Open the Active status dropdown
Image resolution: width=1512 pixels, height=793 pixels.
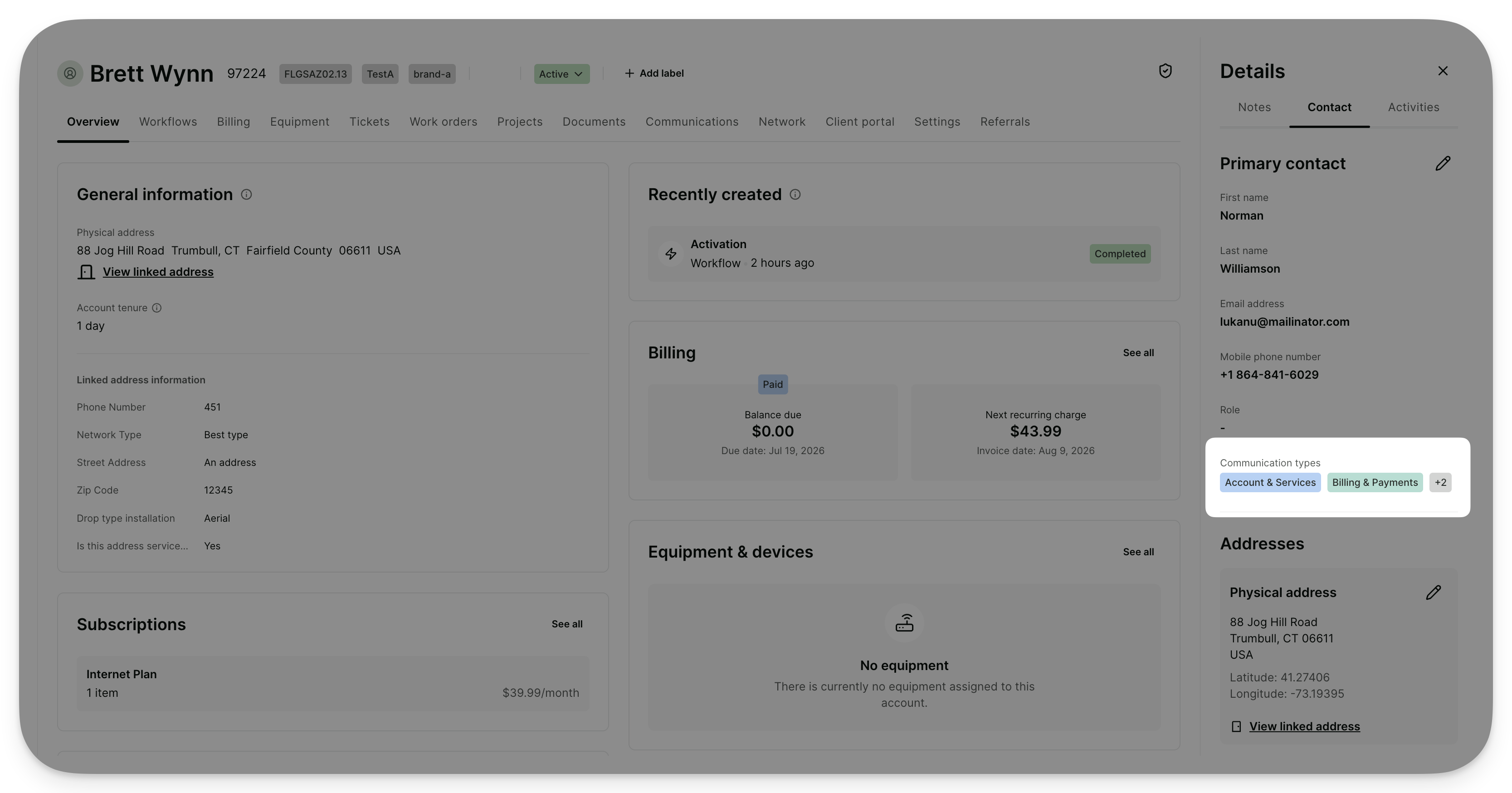(561, 74)
